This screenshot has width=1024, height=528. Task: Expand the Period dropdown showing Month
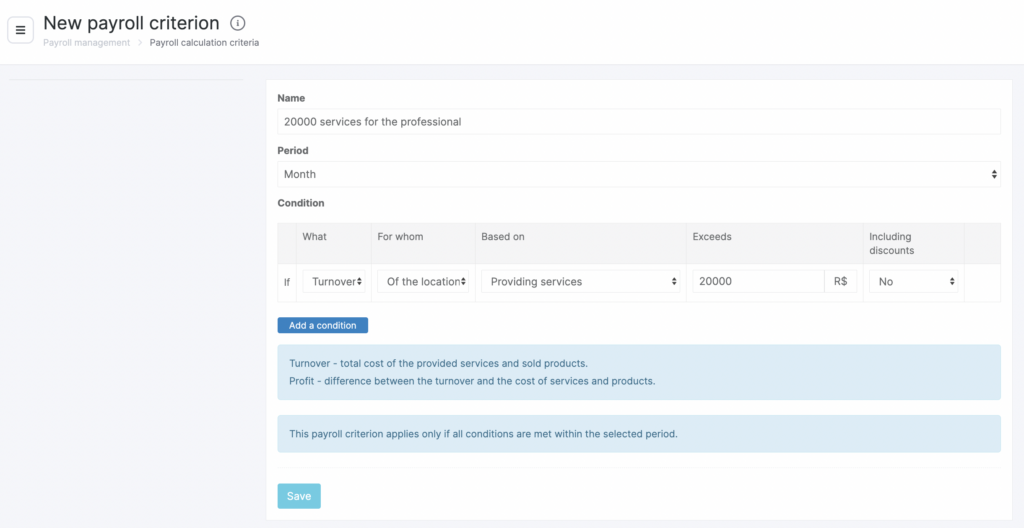click(x=638, y=174)
